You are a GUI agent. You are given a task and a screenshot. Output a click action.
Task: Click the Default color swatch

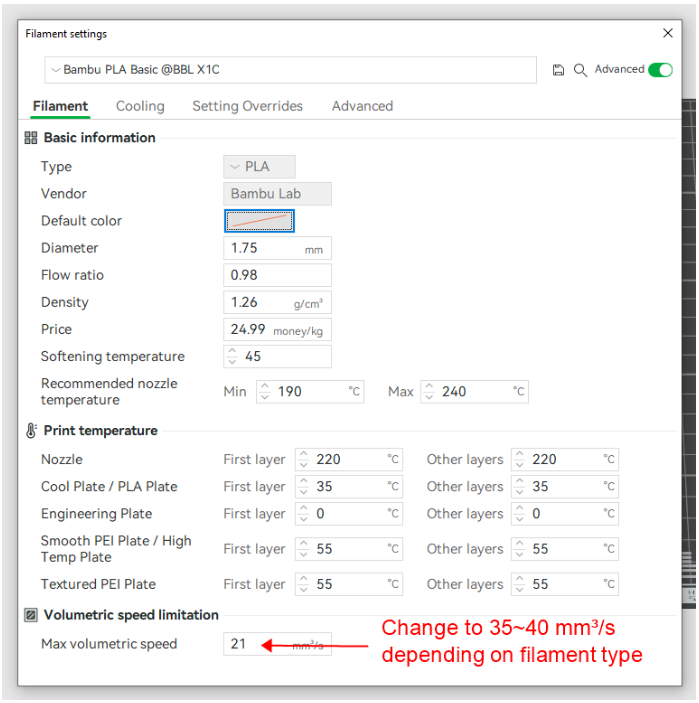pyautogui.click(x=259, y=221)
